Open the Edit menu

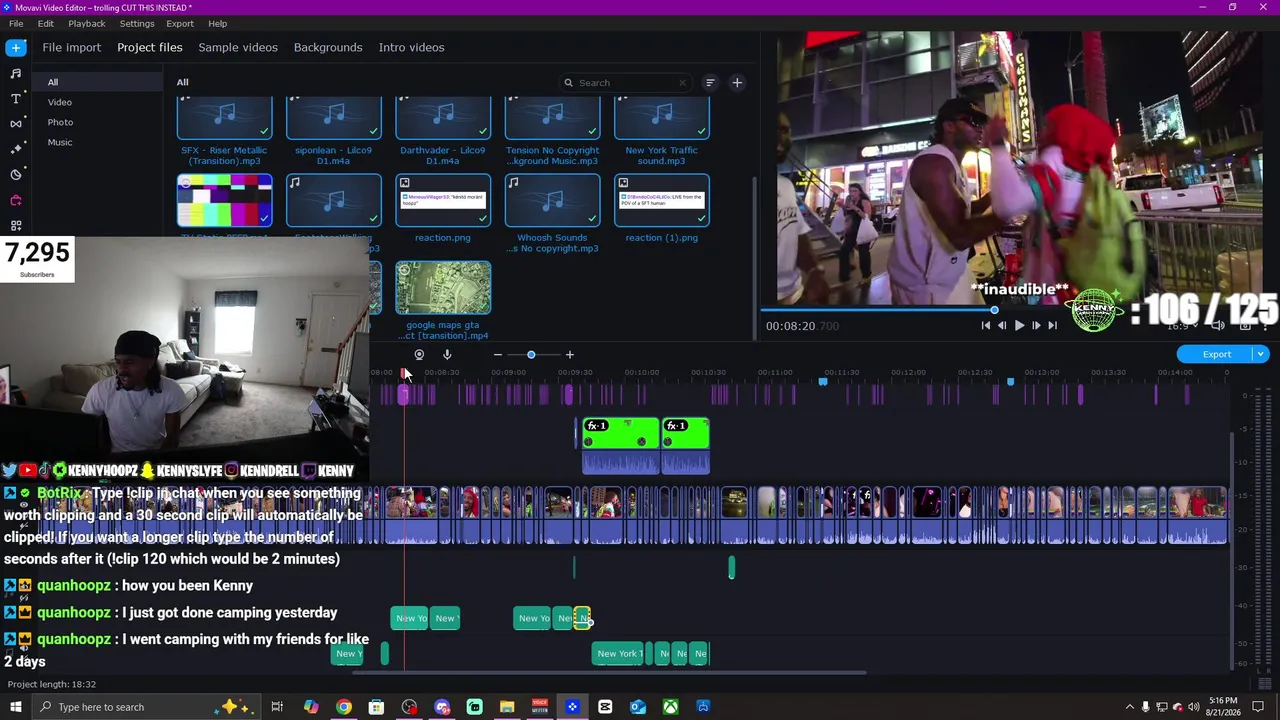pyautogui.click(x=46, y=23)
